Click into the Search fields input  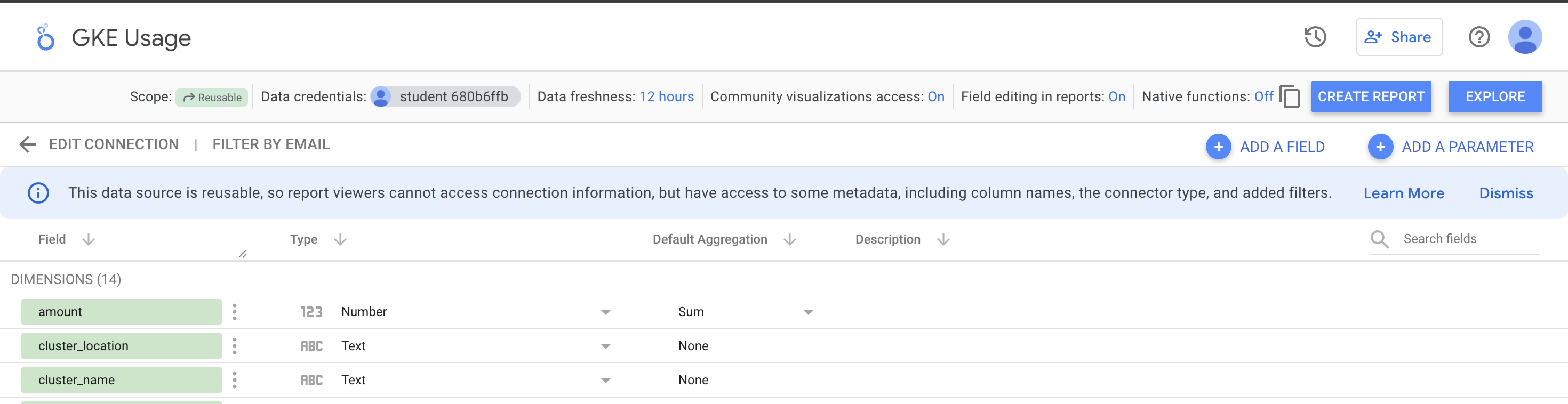(1470, 239)
